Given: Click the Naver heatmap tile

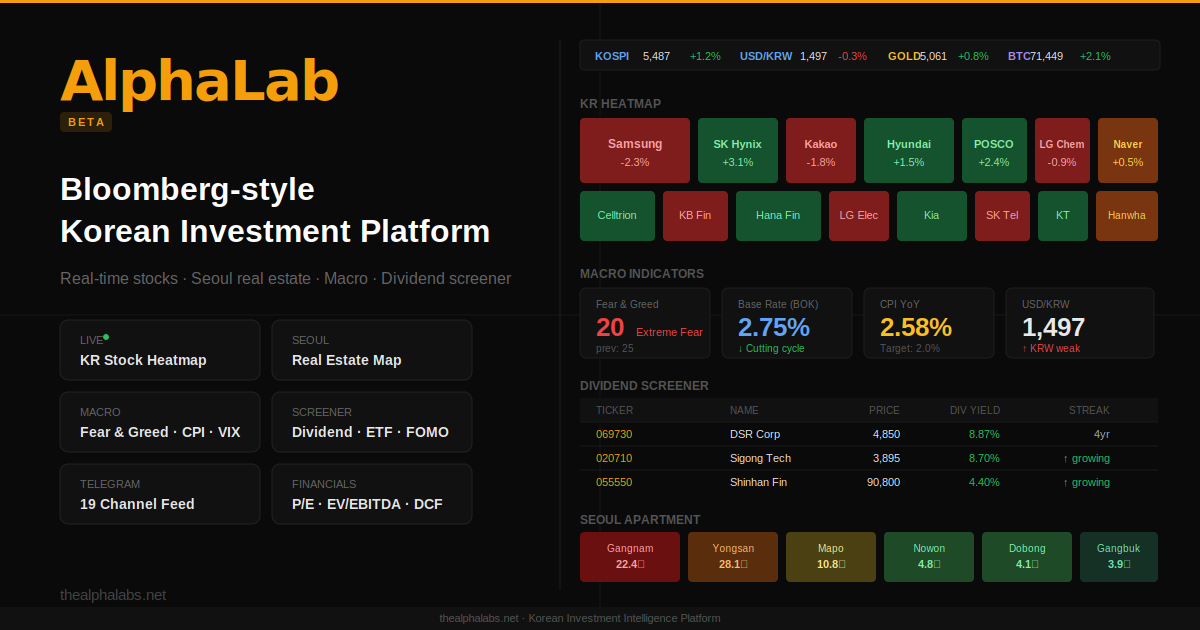Looking at the screenshot, I should (1128, 151).
